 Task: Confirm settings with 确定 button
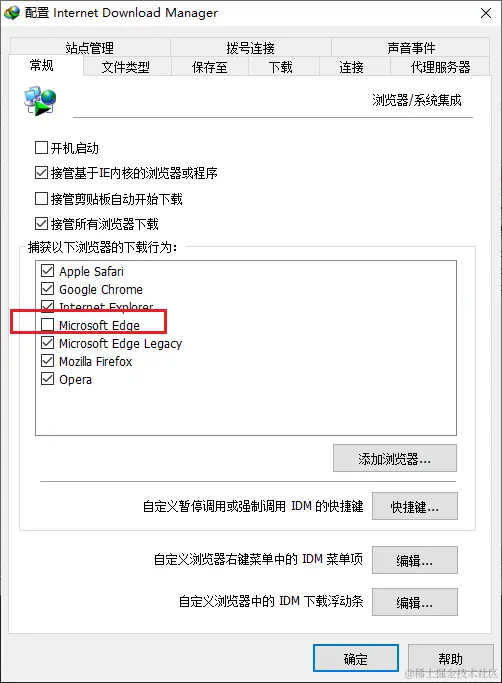click(356, 658)
